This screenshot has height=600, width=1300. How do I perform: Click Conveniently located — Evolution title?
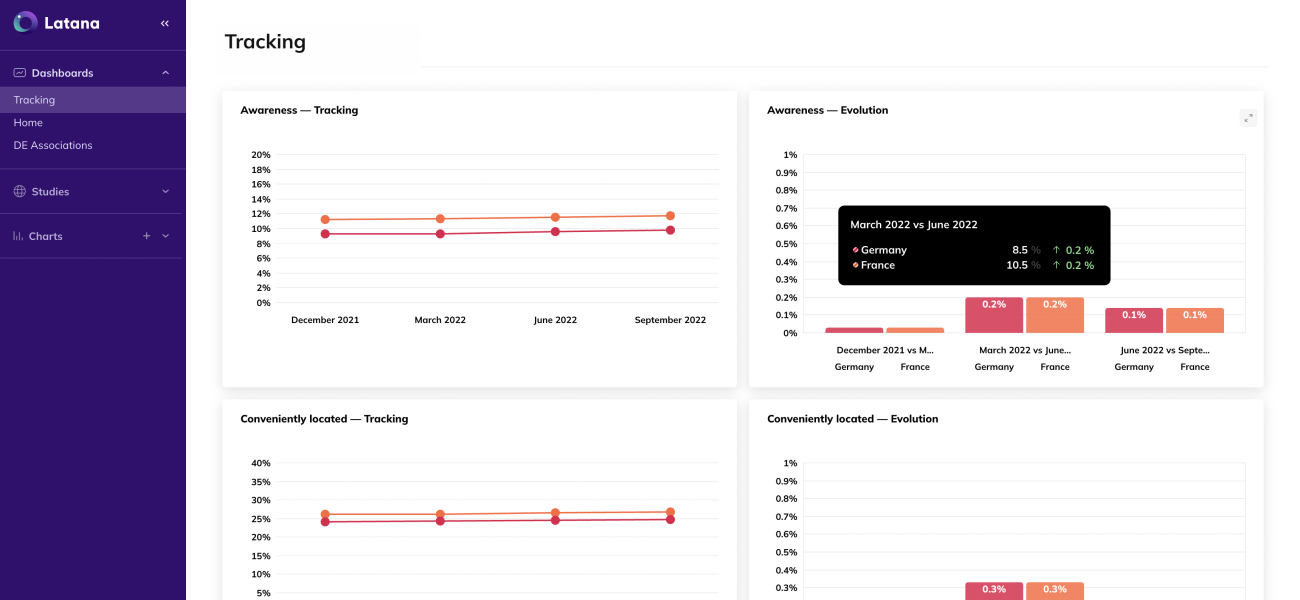[x=852, y=419]
